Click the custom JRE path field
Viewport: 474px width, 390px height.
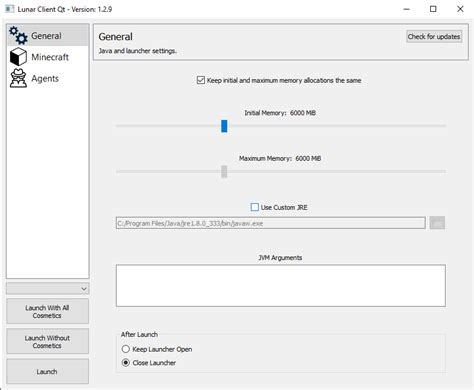271,223
